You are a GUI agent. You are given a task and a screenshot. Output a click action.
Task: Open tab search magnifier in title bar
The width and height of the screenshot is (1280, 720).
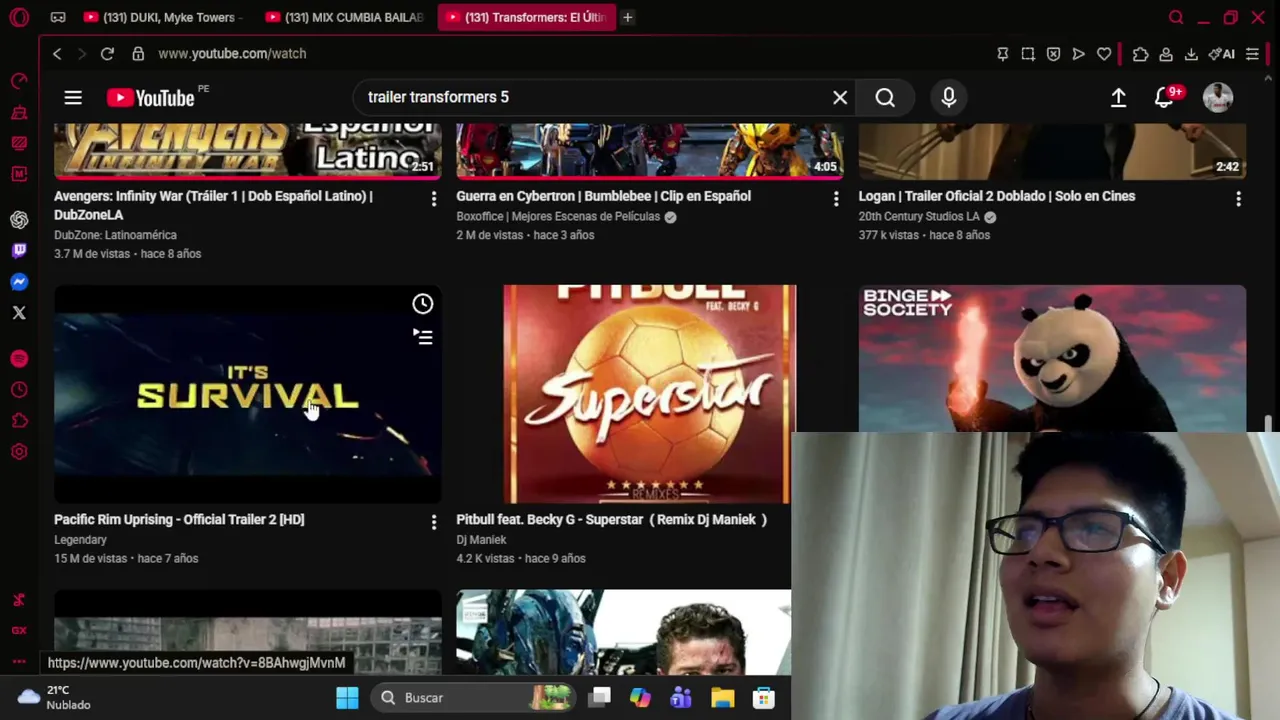coord(1176,17)
